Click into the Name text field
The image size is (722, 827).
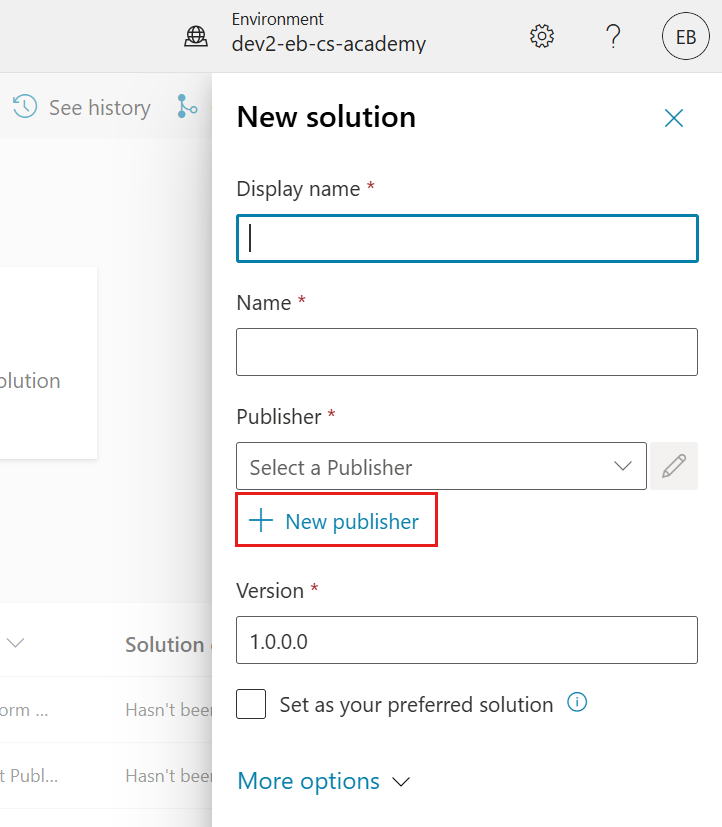click(x=467, y=352)
